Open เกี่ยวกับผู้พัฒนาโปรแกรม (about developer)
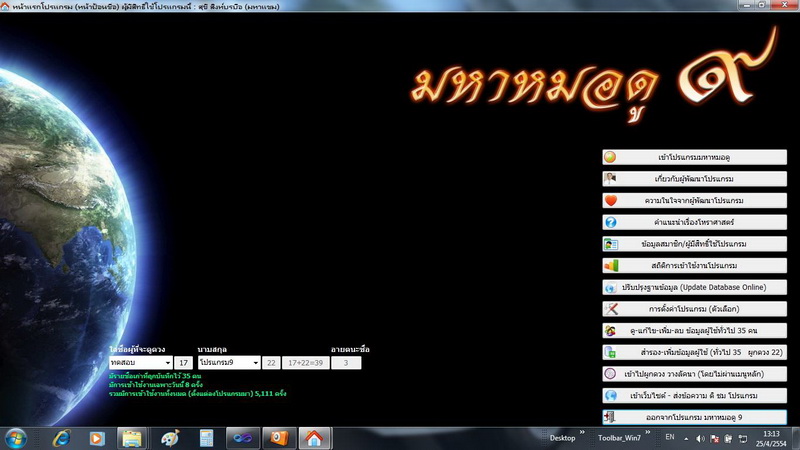 [x=694, y=179]
